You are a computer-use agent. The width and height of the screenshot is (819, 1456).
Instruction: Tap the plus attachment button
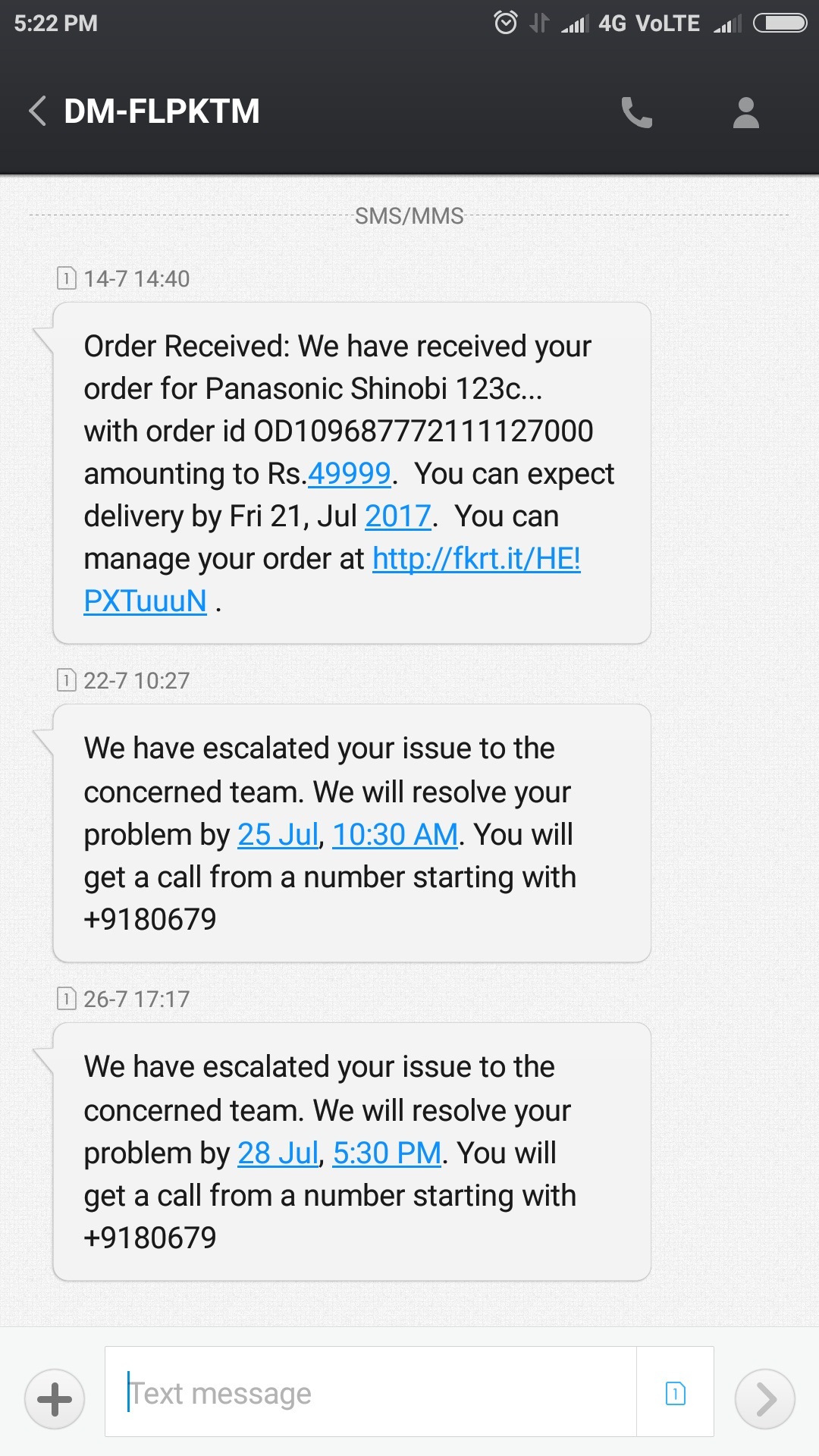(x=55, y=1398)
